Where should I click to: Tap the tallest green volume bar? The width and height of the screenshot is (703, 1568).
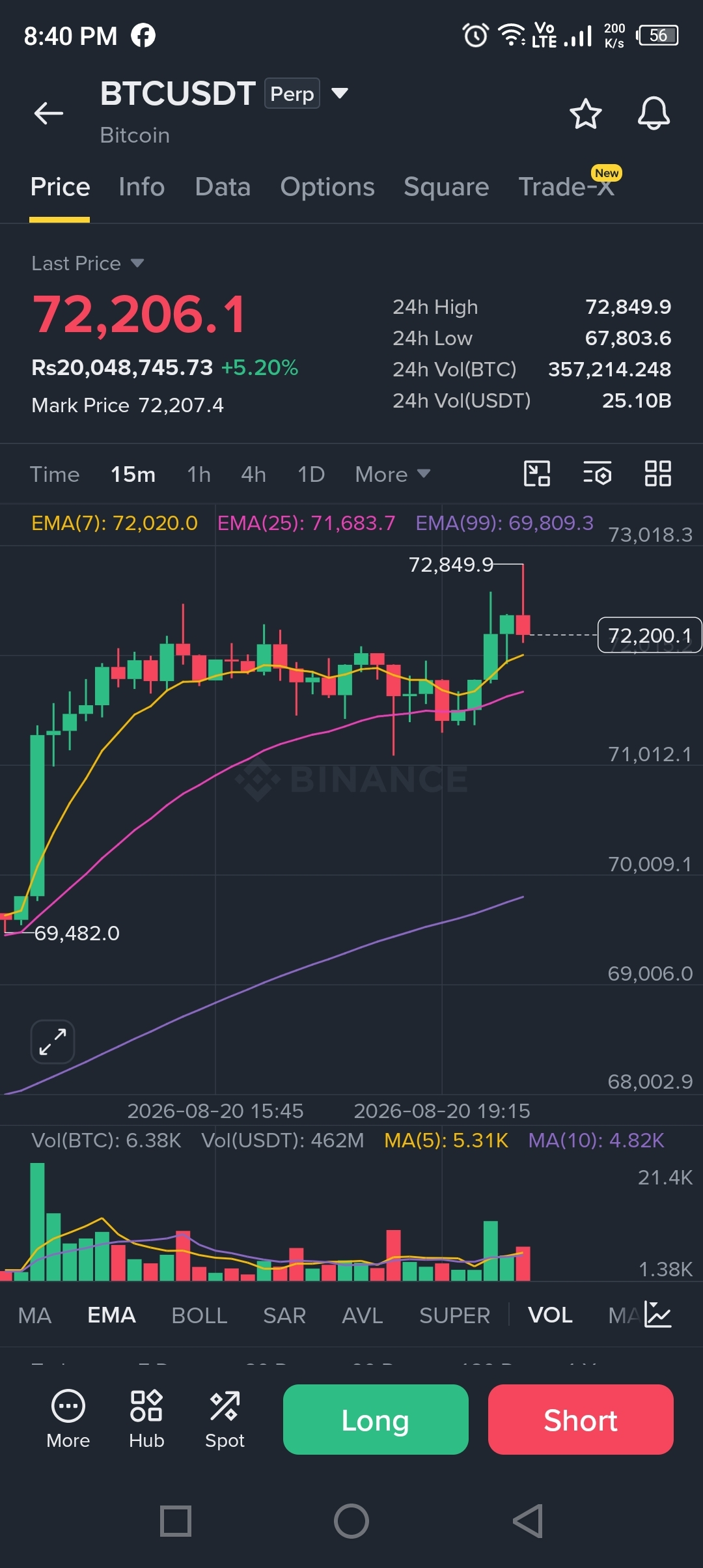click(x=38, y=1222)
